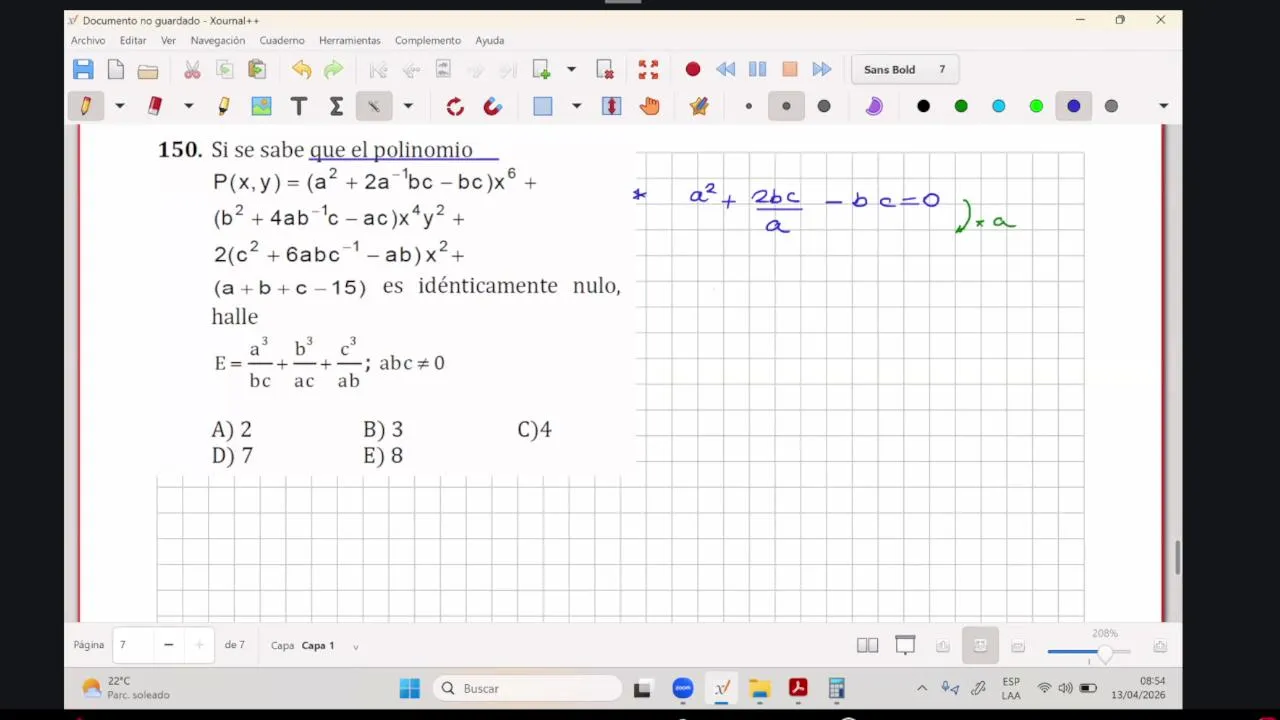This screenshot has width=1280, height=720.
Task: Open a file with the folder icon
Action: tap(148, 70)
